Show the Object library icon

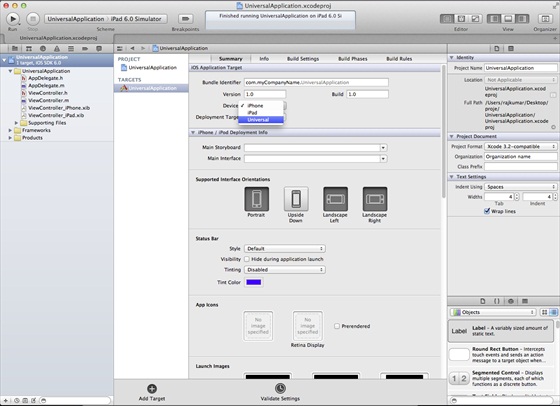click(x=511, y=301)
